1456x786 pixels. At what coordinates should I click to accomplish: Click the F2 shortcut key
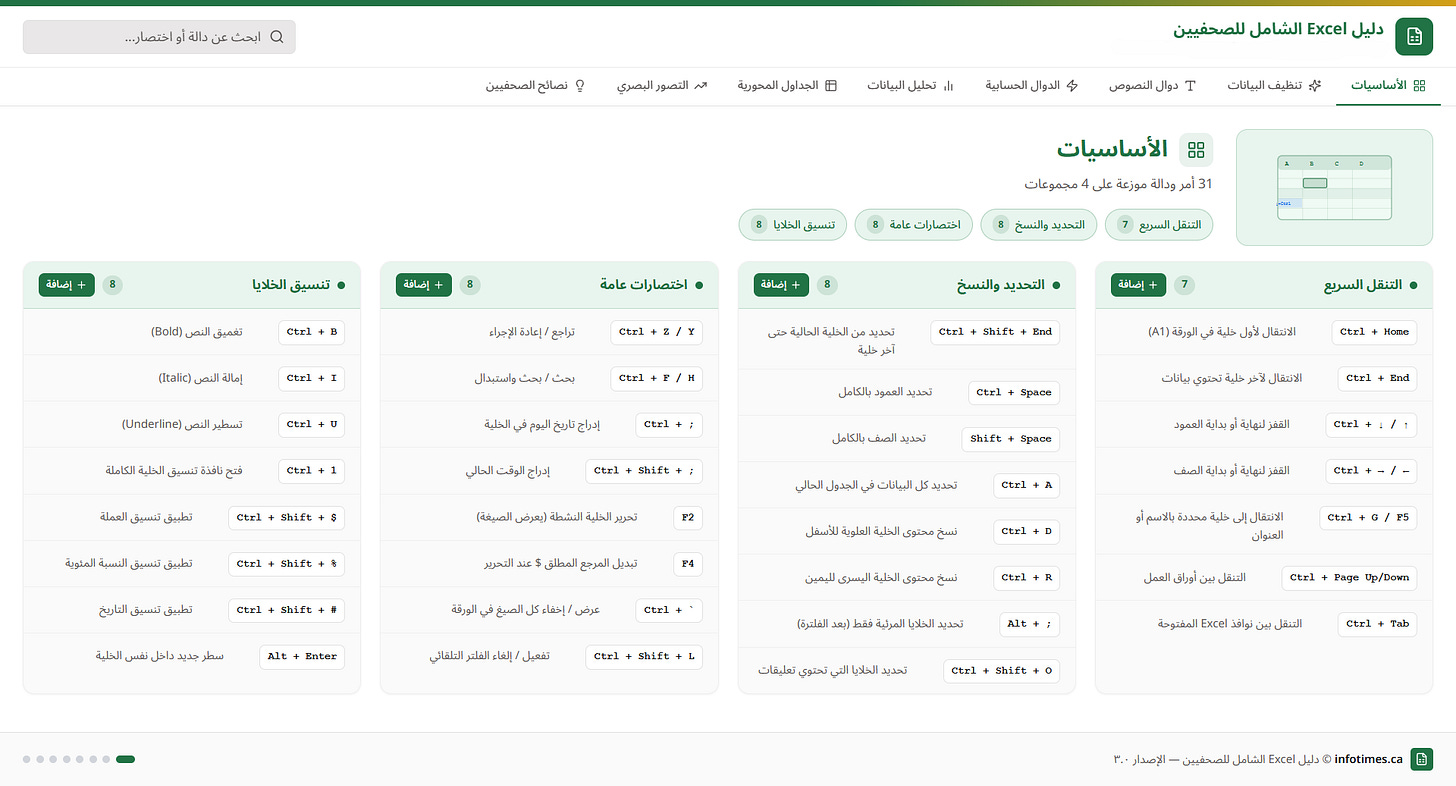coord(688,517)
